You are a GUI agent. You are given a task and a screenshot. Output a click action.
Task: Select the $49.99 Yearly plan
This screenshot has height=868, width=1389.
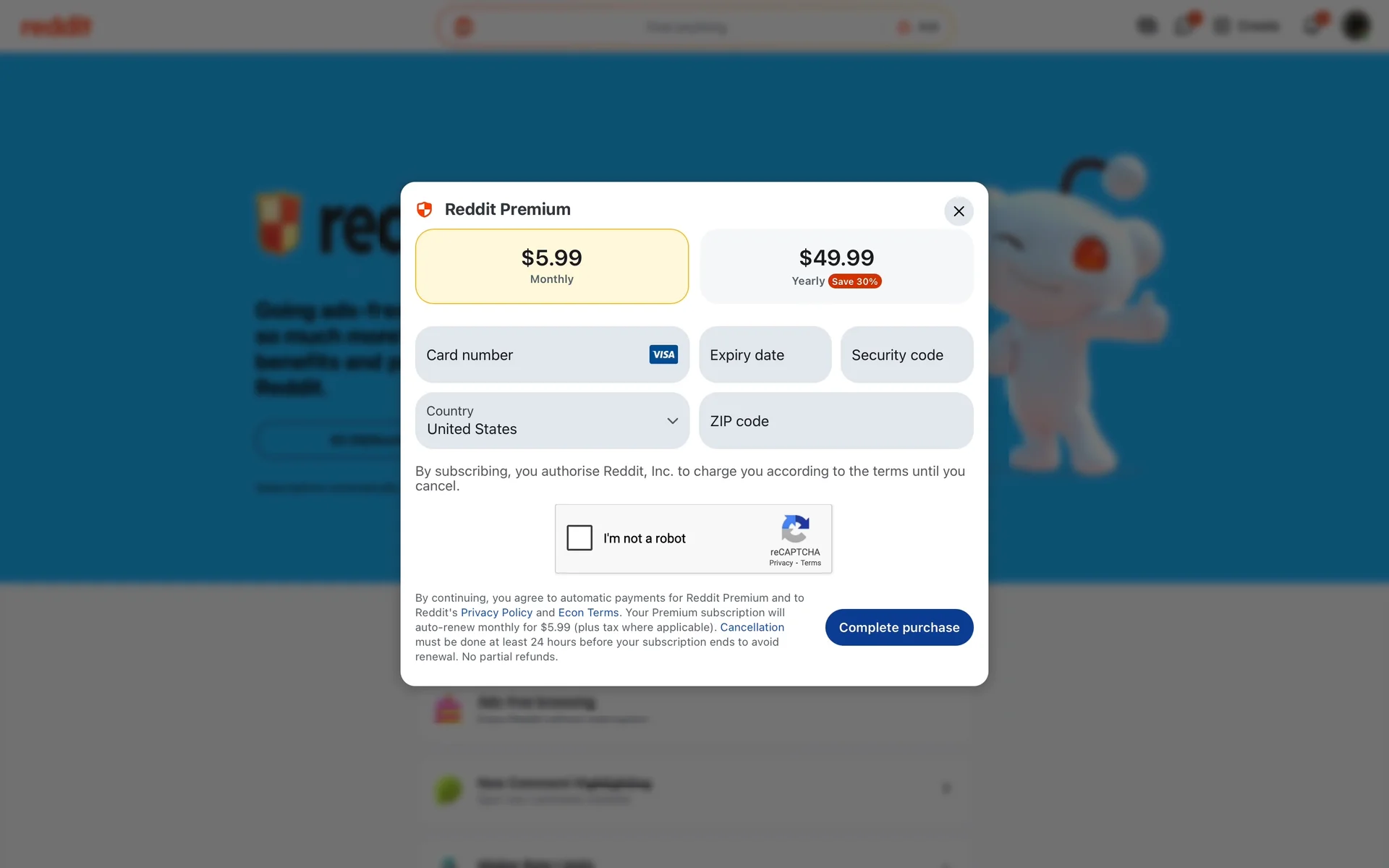coord(836,266)
